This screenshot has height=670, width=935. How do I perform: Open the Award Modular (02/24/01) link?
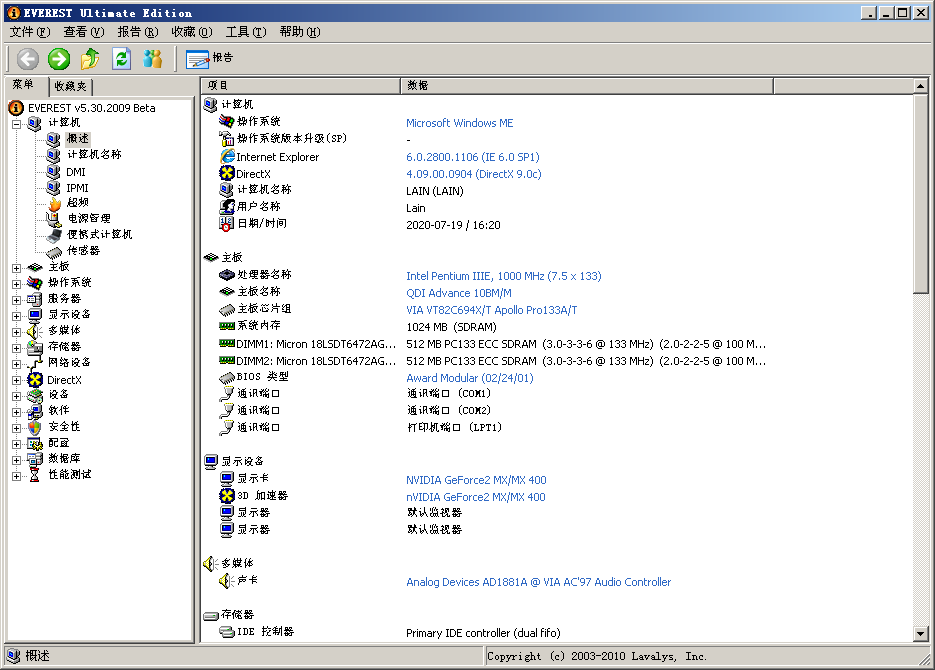470,378
